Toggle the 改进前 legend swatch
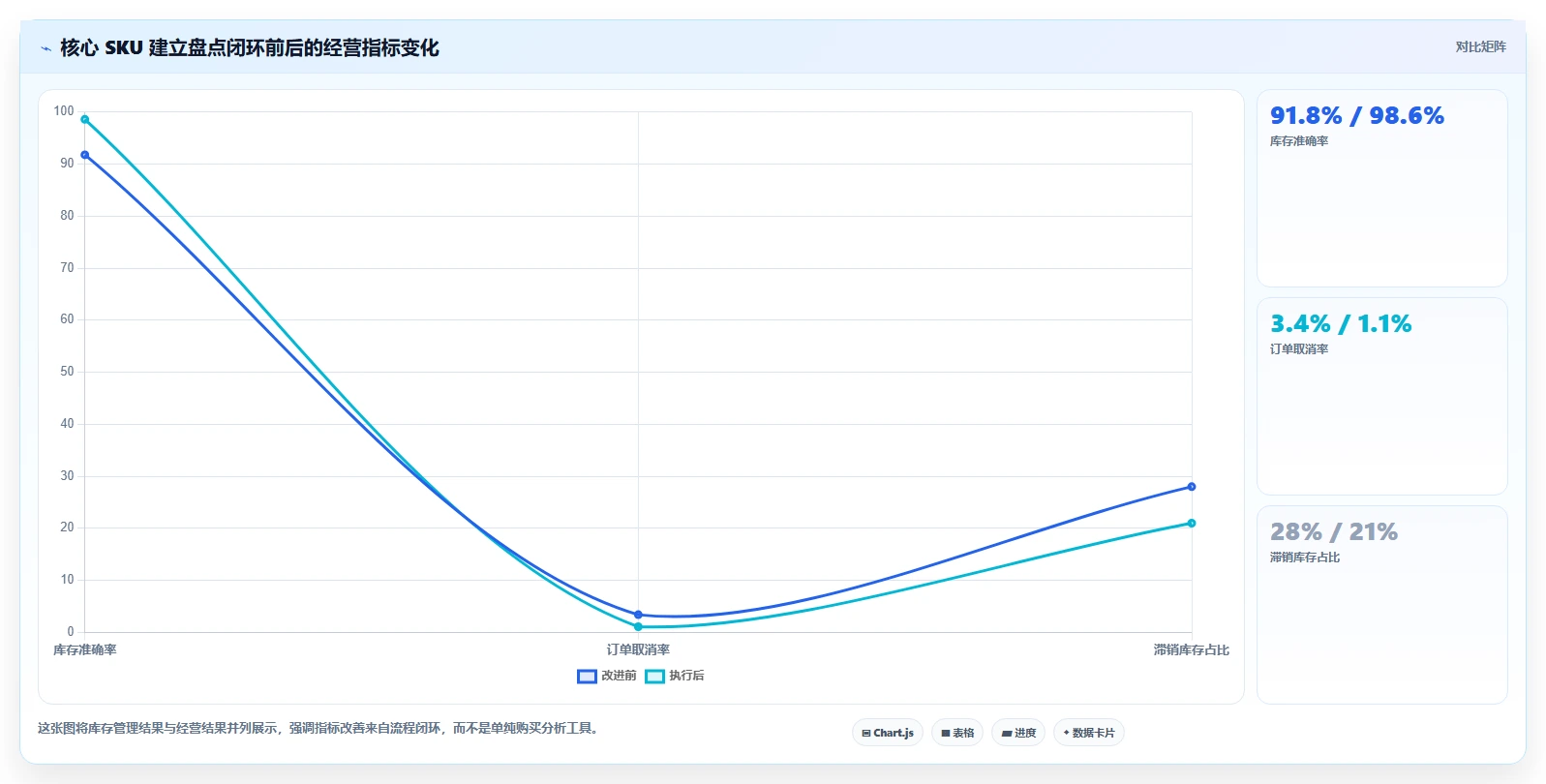The height and width of the screenshot is (784, 1546). click(x=587, y=676)
